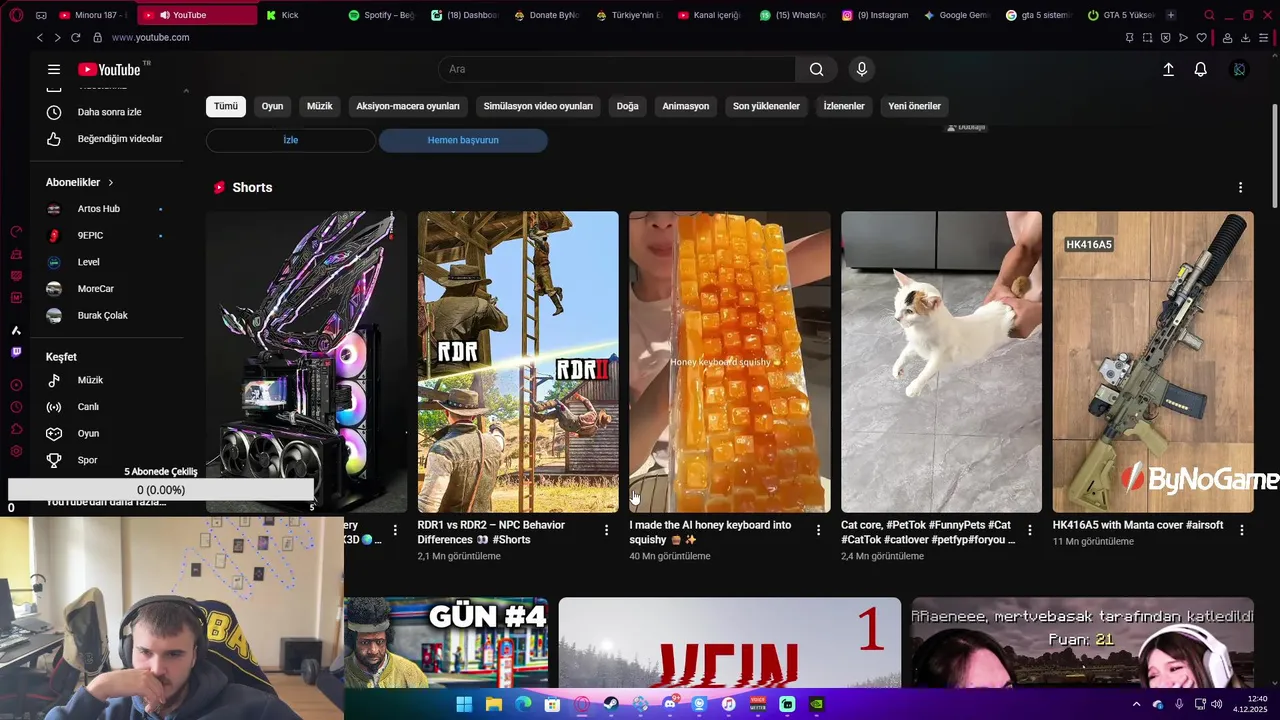Open Shorts section options menu
The height and width of the screenshot is (720, 1280).
pos(1240,187)
